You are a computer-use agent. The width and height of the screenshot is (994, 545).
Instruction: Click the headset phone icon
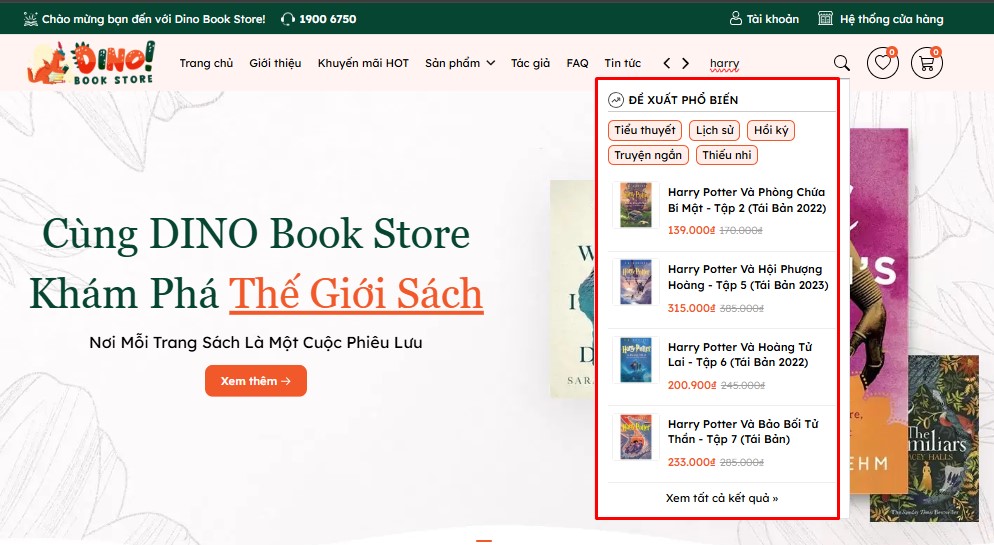[288, 19]
